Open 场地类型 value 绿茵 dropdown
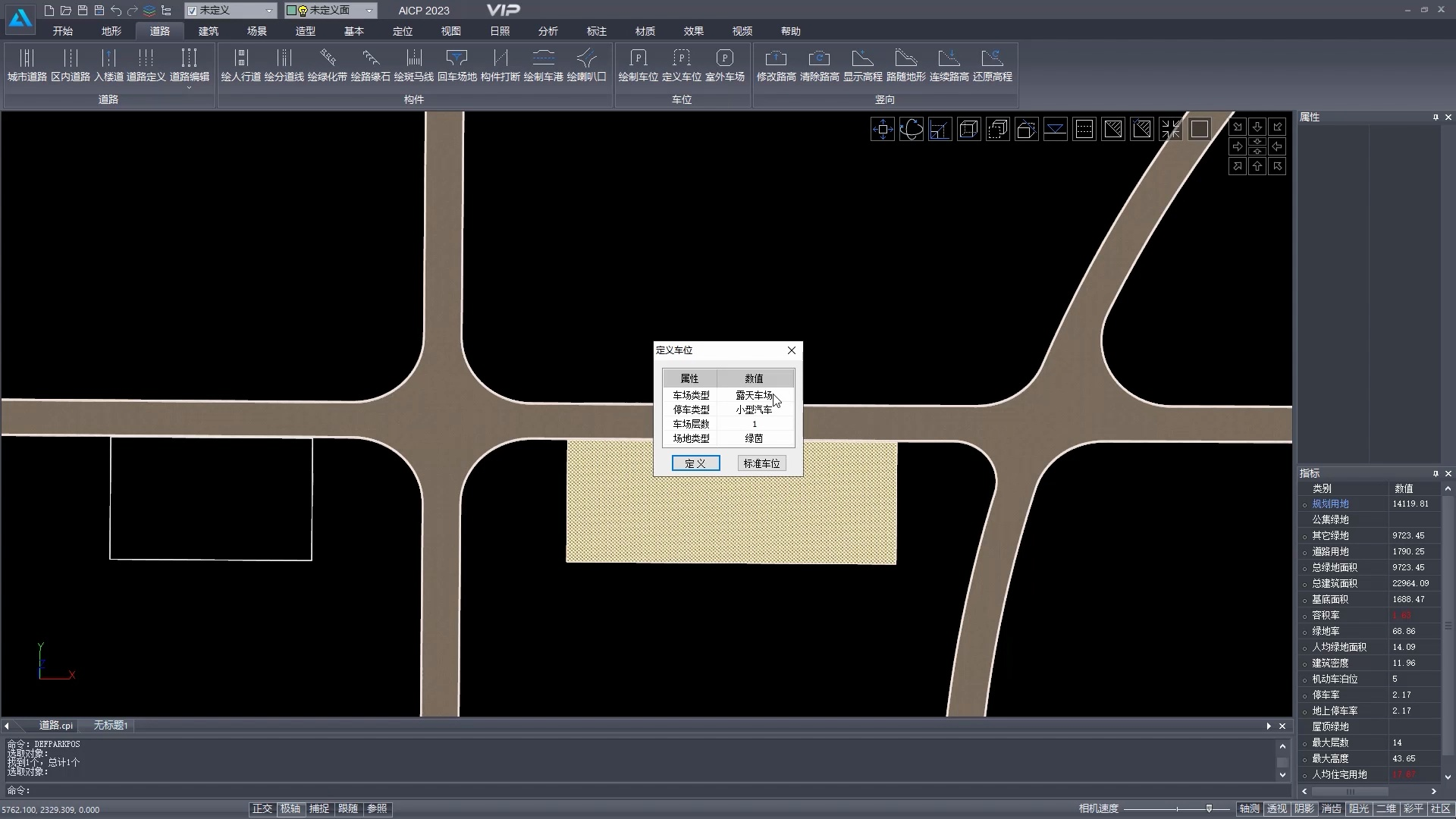The image size is (1456, 819). tap(755, 438)
